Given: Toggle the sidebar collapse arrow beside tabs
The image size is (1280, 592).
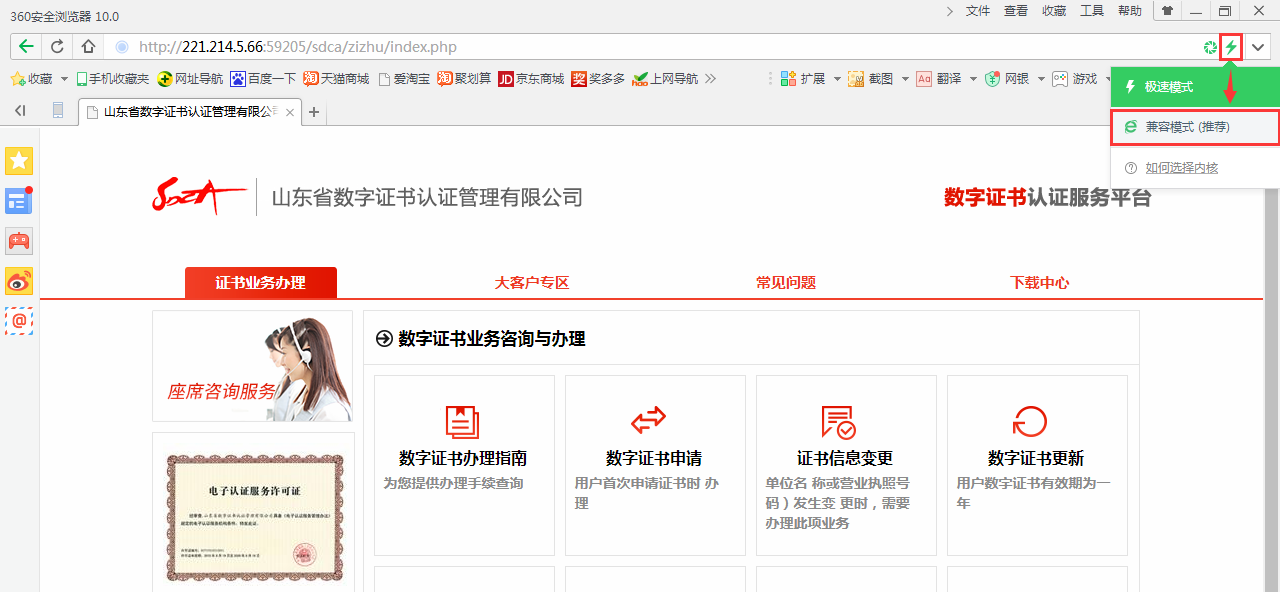Looking at the screenshot, I should [20, 111].
